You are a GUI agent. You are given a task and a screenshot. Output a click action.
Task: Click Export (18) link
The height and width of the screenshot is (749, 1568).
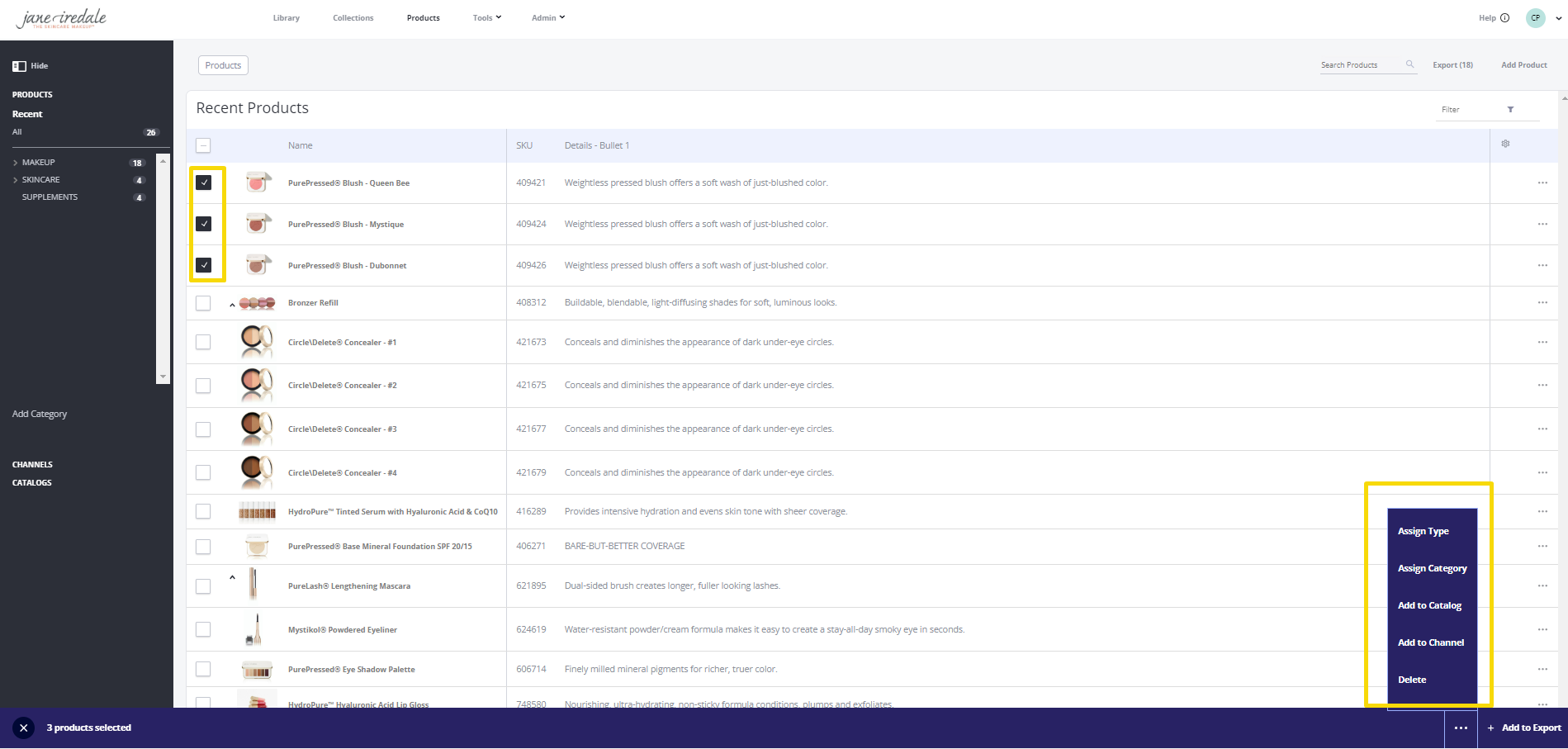pyautogui.click(x=1452, y=64)
